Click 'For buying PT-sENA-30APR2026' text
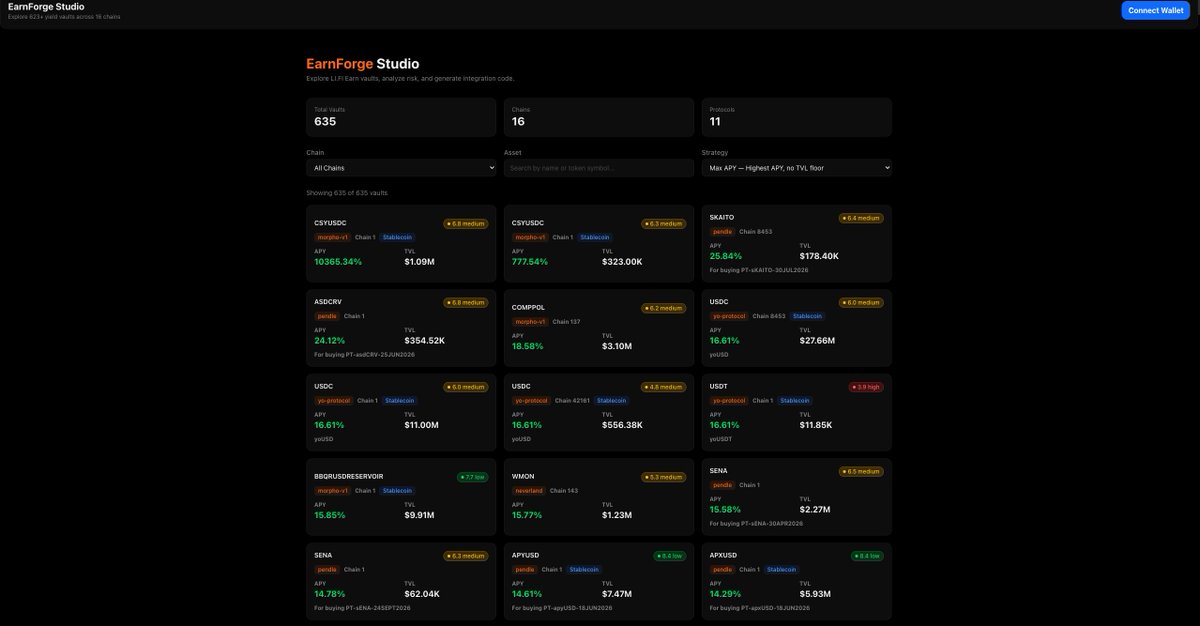Screen dimensions: 1200x626 coord(757,523)
